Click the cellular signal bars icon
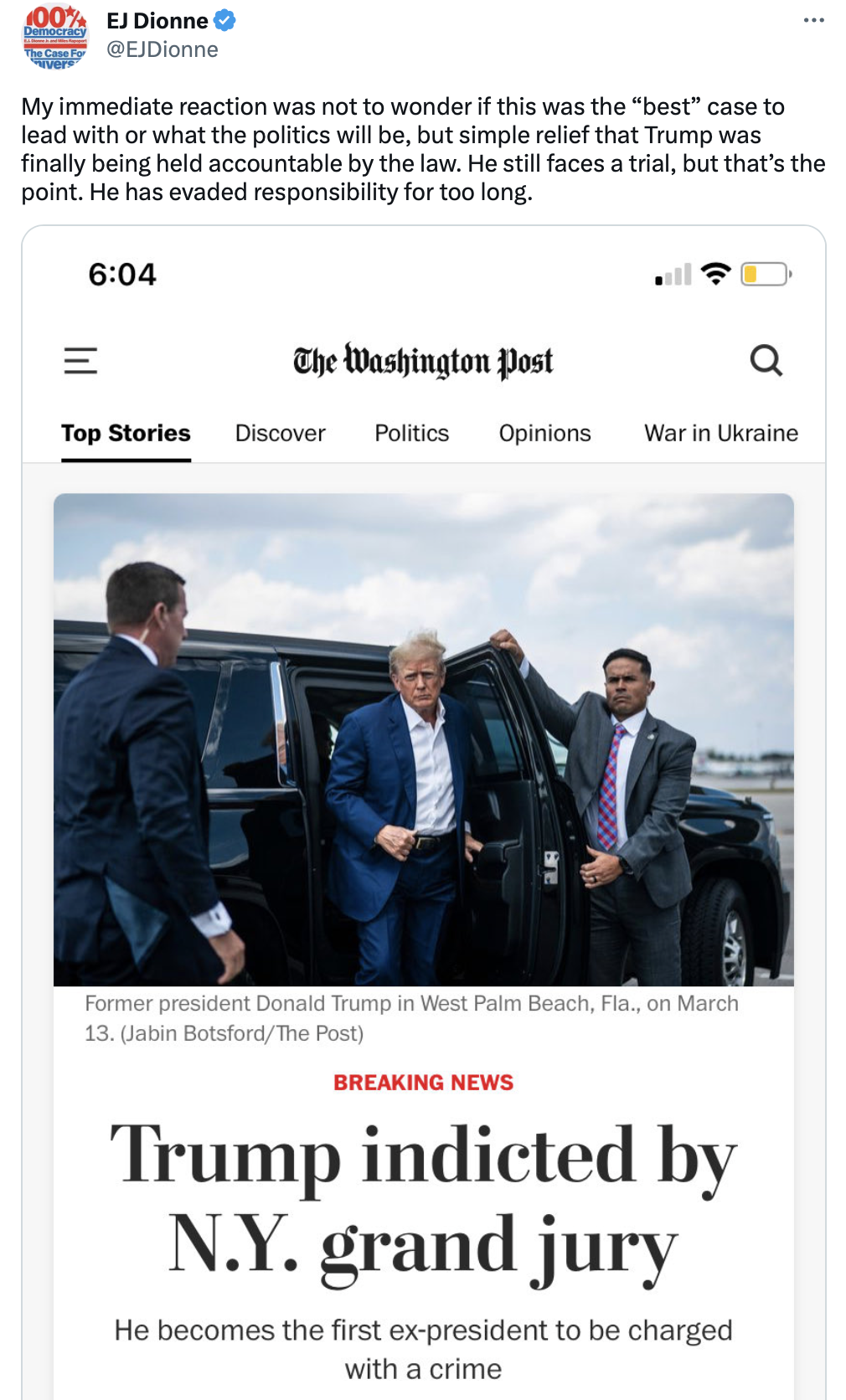This screenshot has height=1400, width=846. (673, 275)
